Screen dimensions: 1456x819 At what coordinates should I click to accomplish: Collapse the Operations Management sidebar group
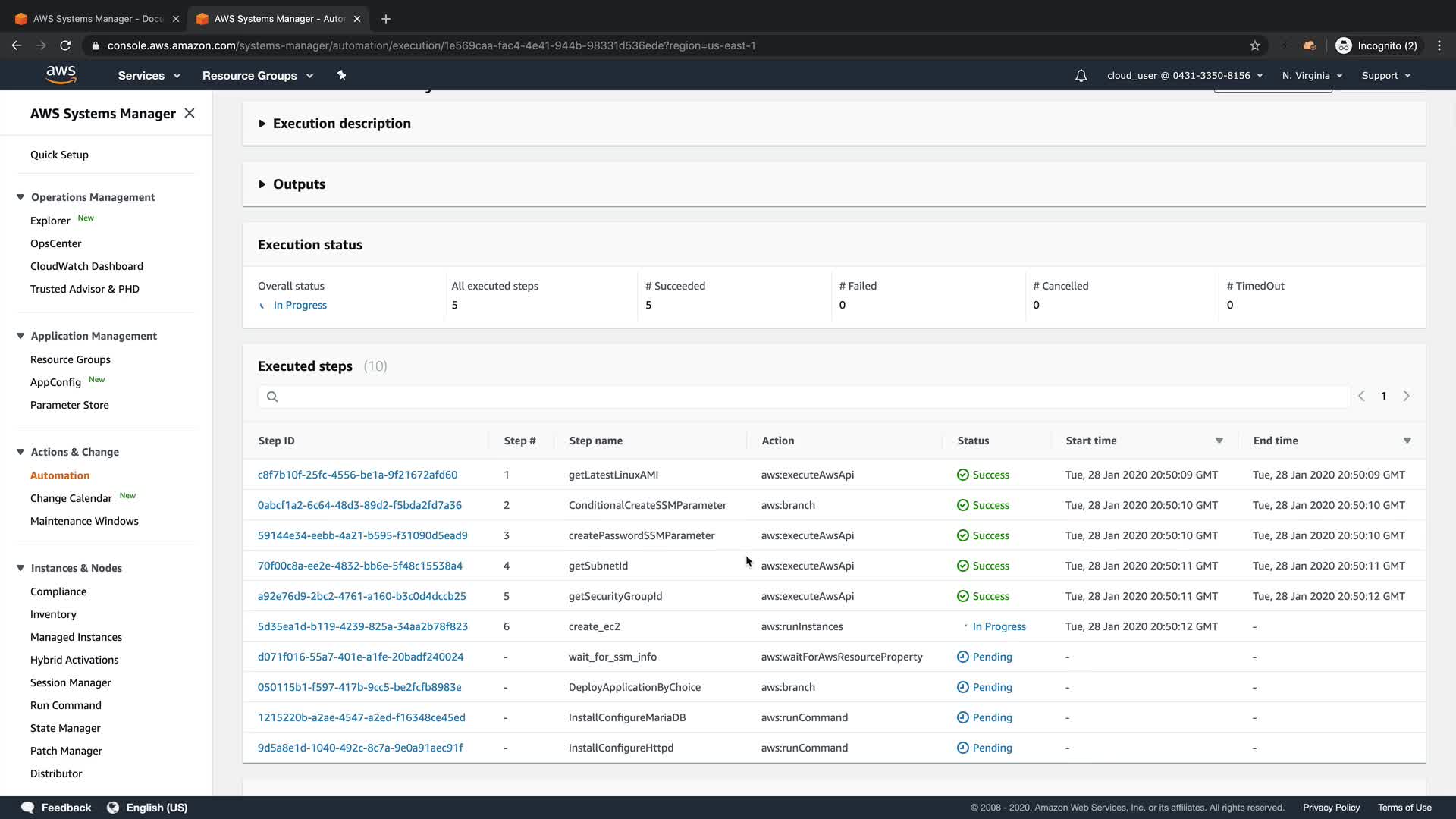coord(20,197)
